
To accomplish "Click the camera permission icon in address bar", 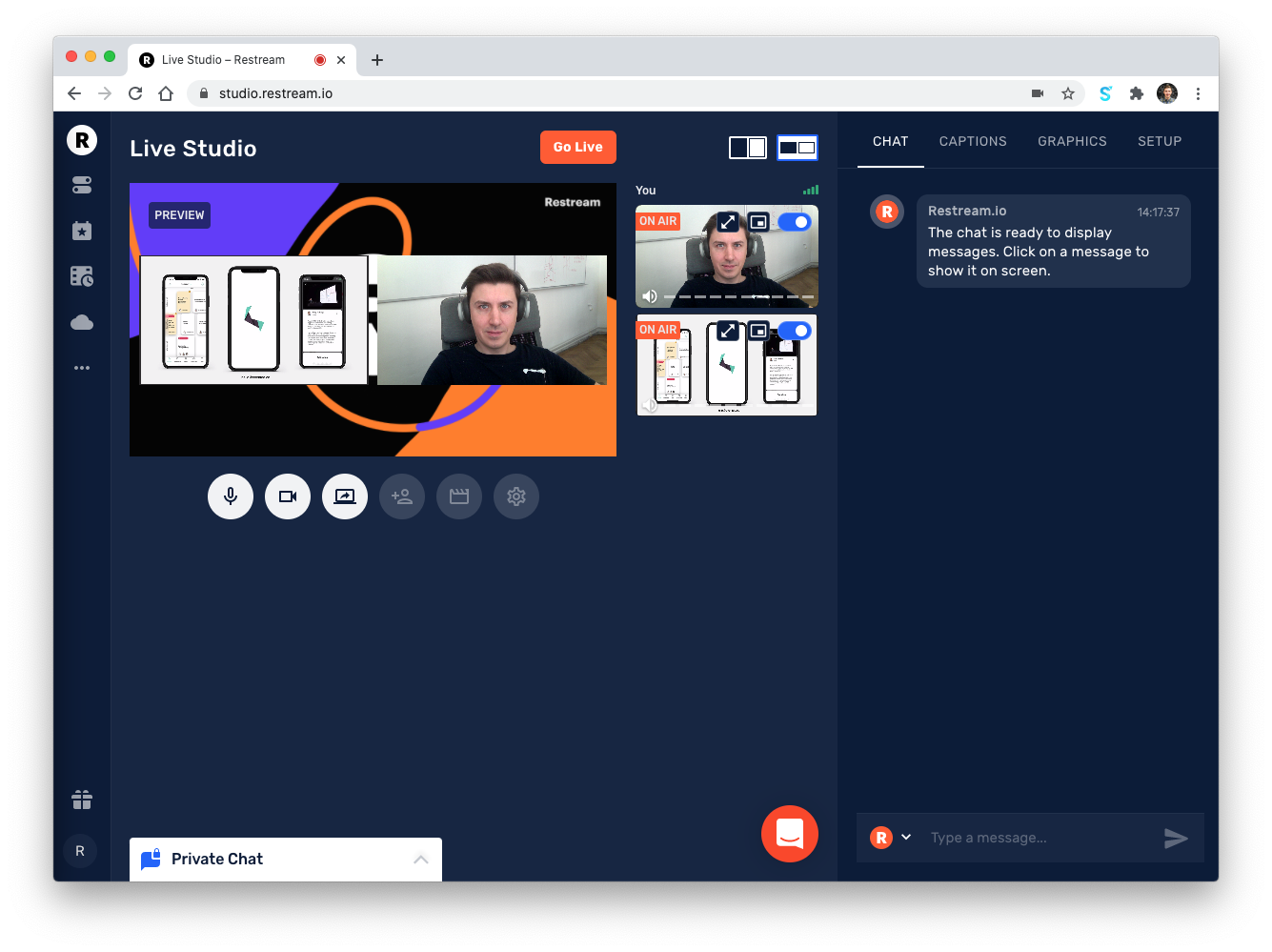I will pyautogui.click(x=1038, y=93).
